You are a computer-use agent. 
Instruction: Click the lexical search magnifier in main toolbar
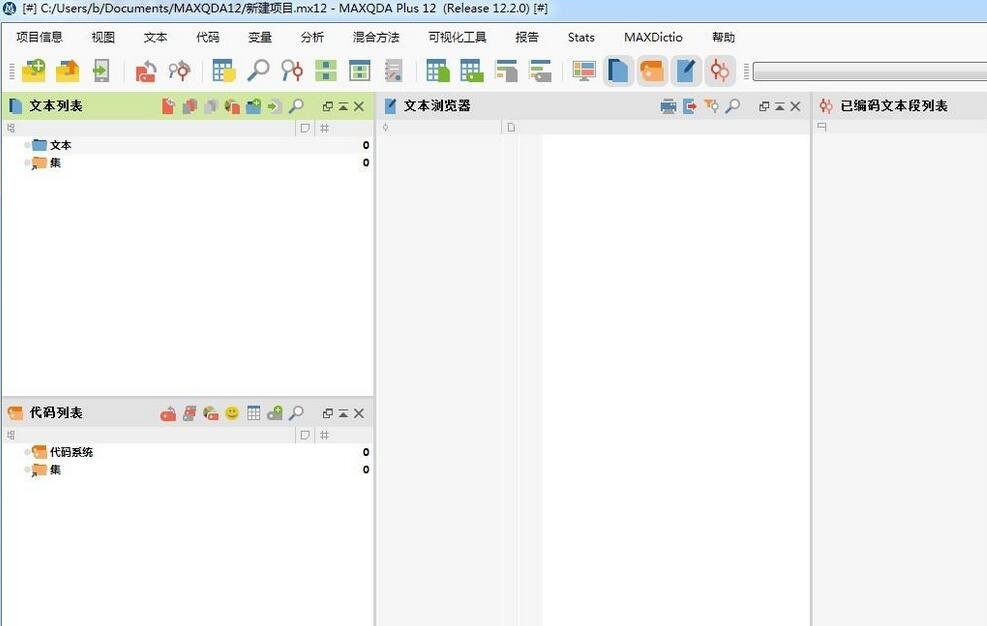(258, 71)
